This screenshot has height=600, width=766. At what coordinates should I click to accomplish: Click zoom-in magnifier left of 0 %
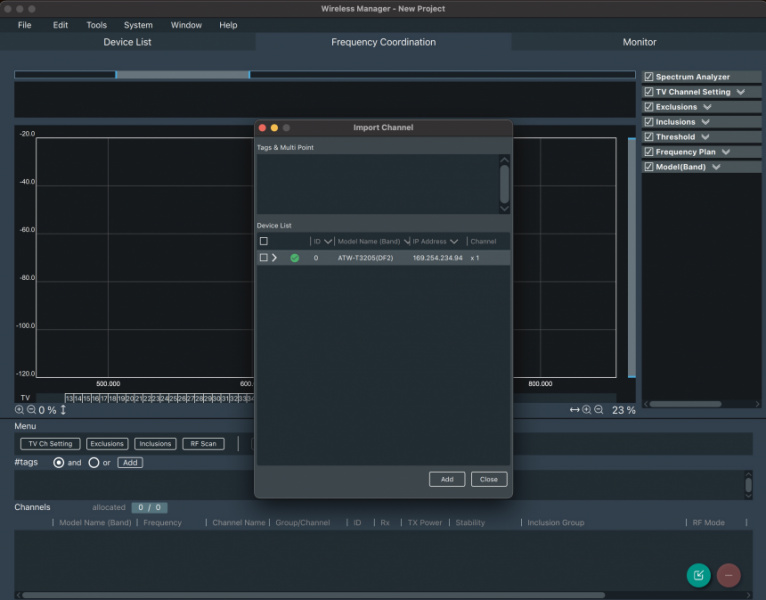coord(20,410)
